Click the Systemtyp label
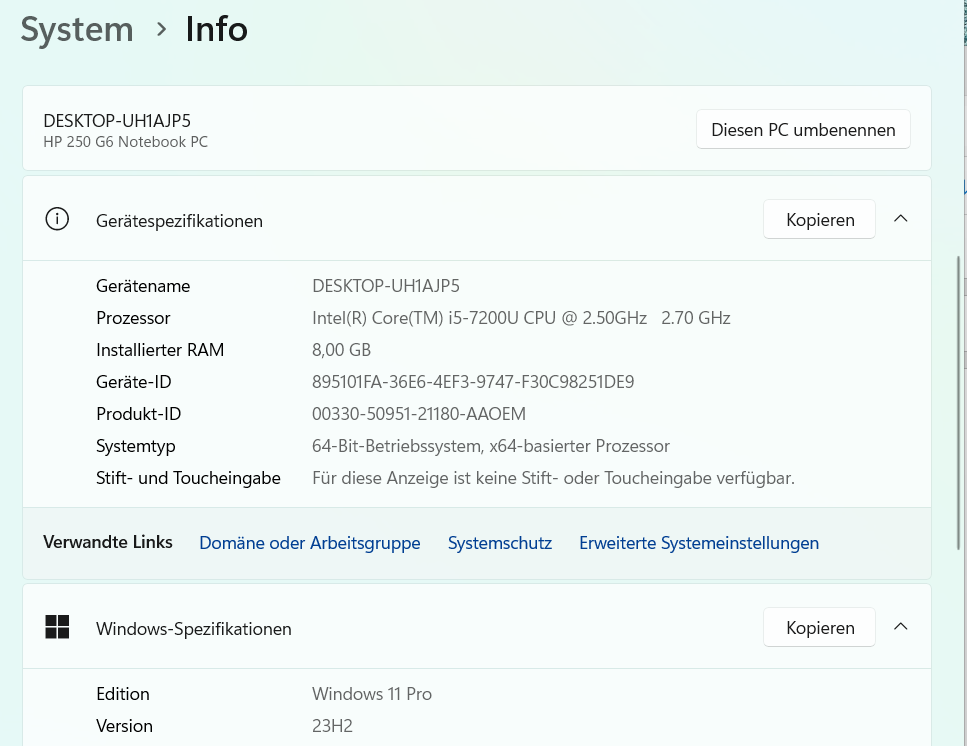Screen dimensions: 967x746 tap(136, 446)
